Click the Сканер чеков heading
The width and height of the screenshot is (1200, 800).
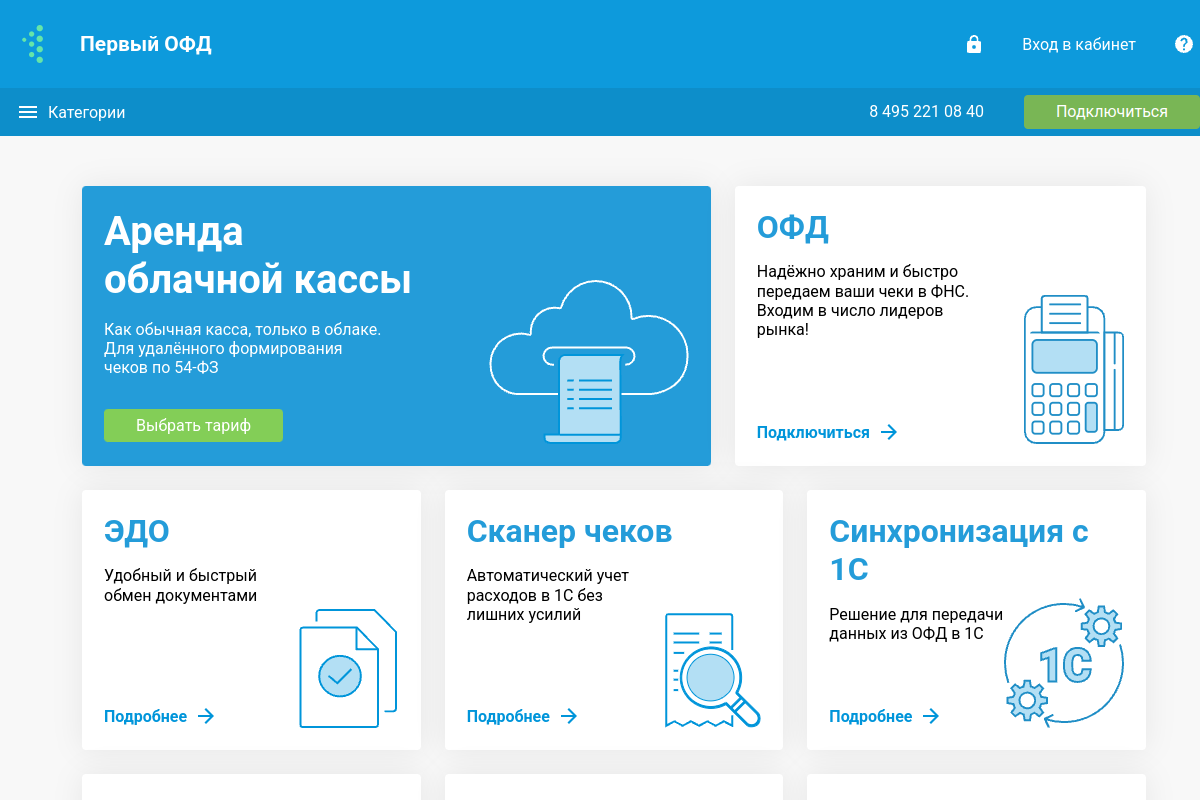click(x=569, y=532)
